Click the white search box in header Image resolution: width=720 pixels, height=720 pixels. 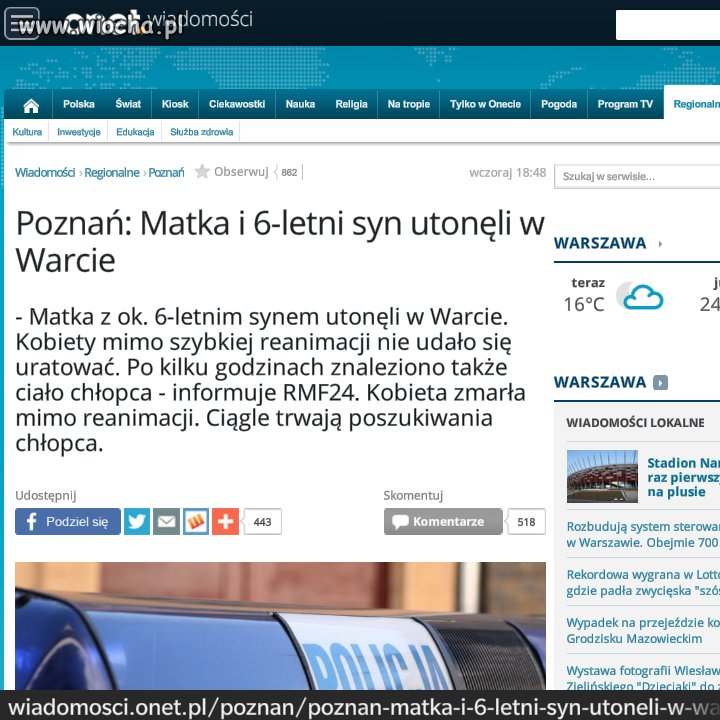click(668, 25)
